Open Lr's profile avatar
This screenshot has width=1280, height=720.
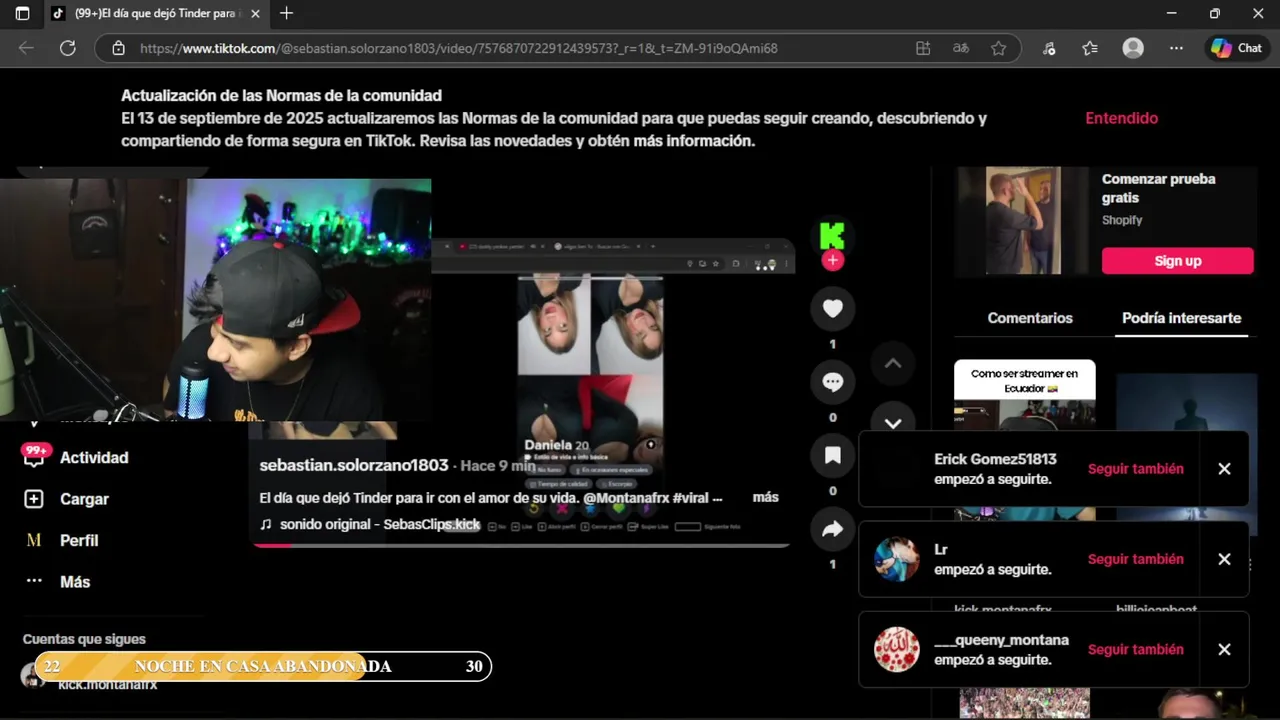[896, 559]
